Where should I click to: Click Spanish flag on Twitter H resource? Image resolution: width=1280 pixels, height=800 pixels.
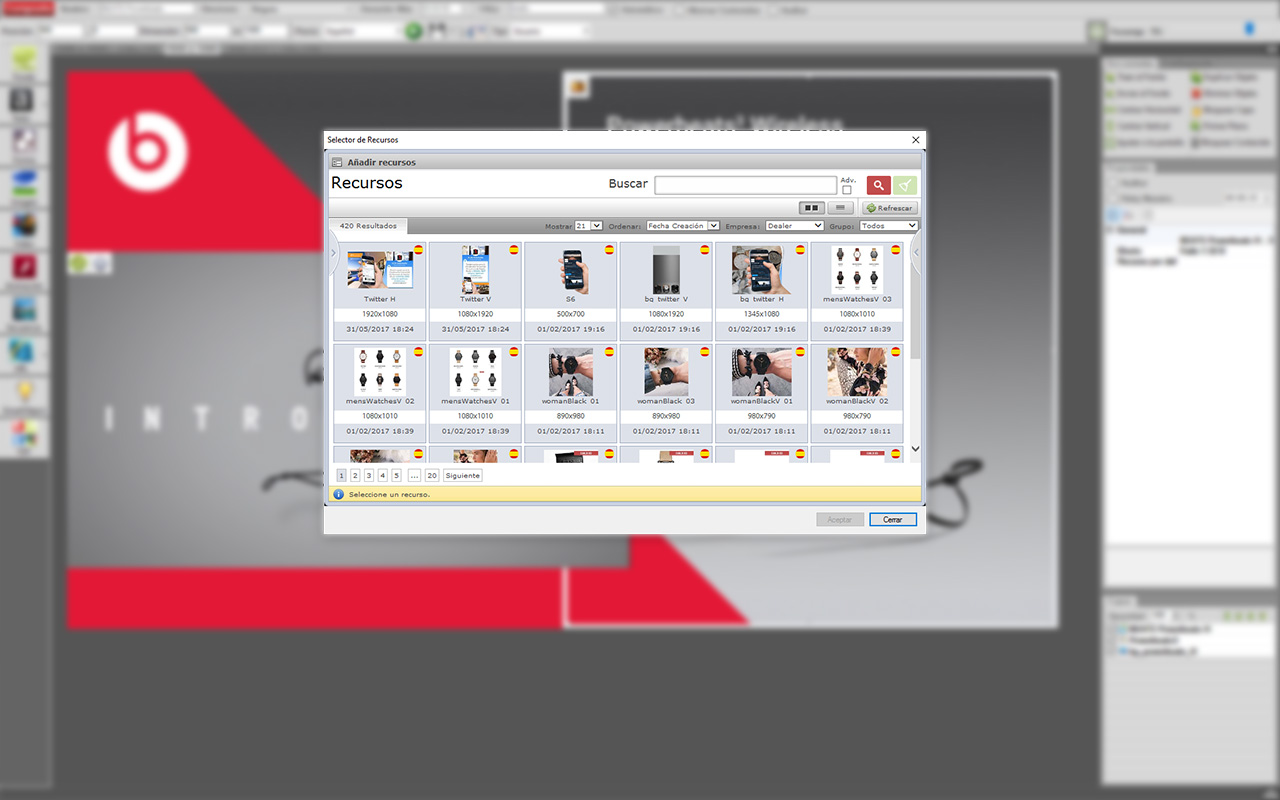click(x=418, y=250)
